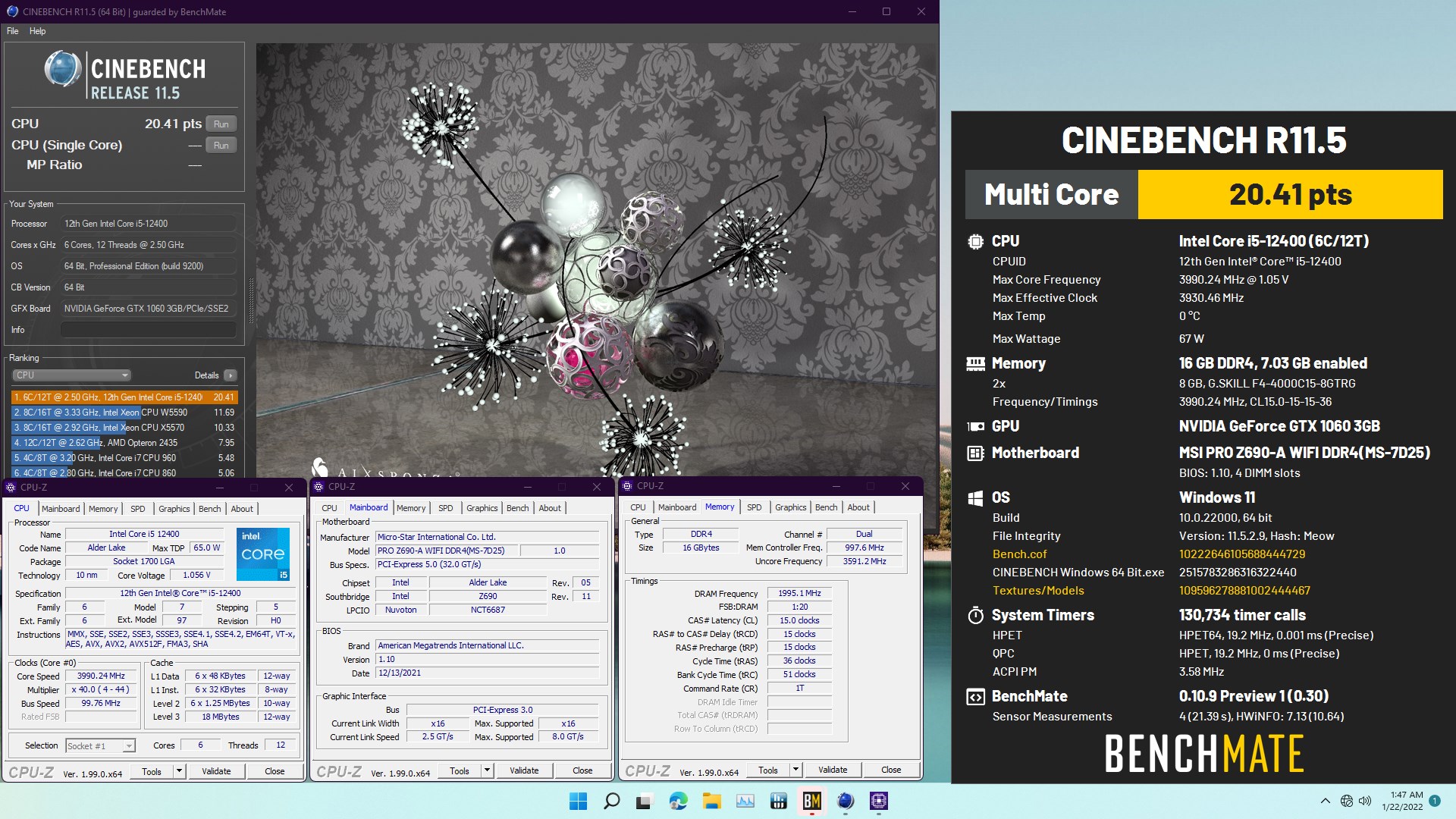Click the 20.41 pts score banner
Image resolution: width=1456 pixels, height=819 pixels.
point(1290,195)
